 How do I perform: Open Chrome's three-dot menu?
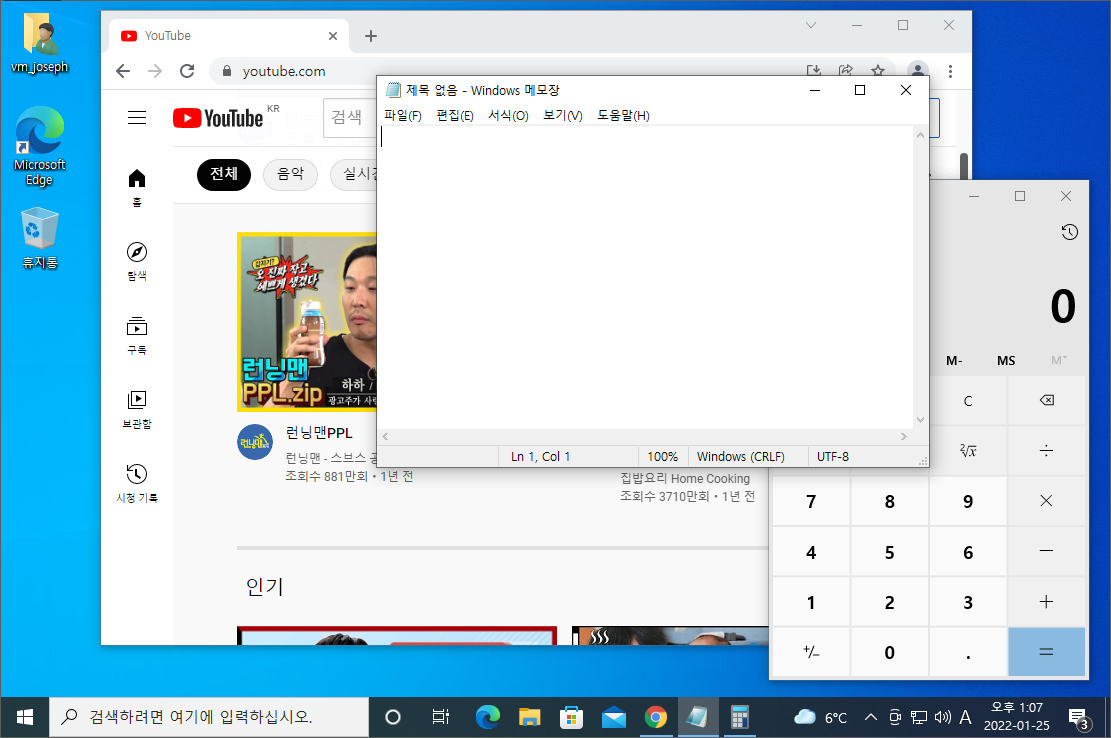pos(950,71)
